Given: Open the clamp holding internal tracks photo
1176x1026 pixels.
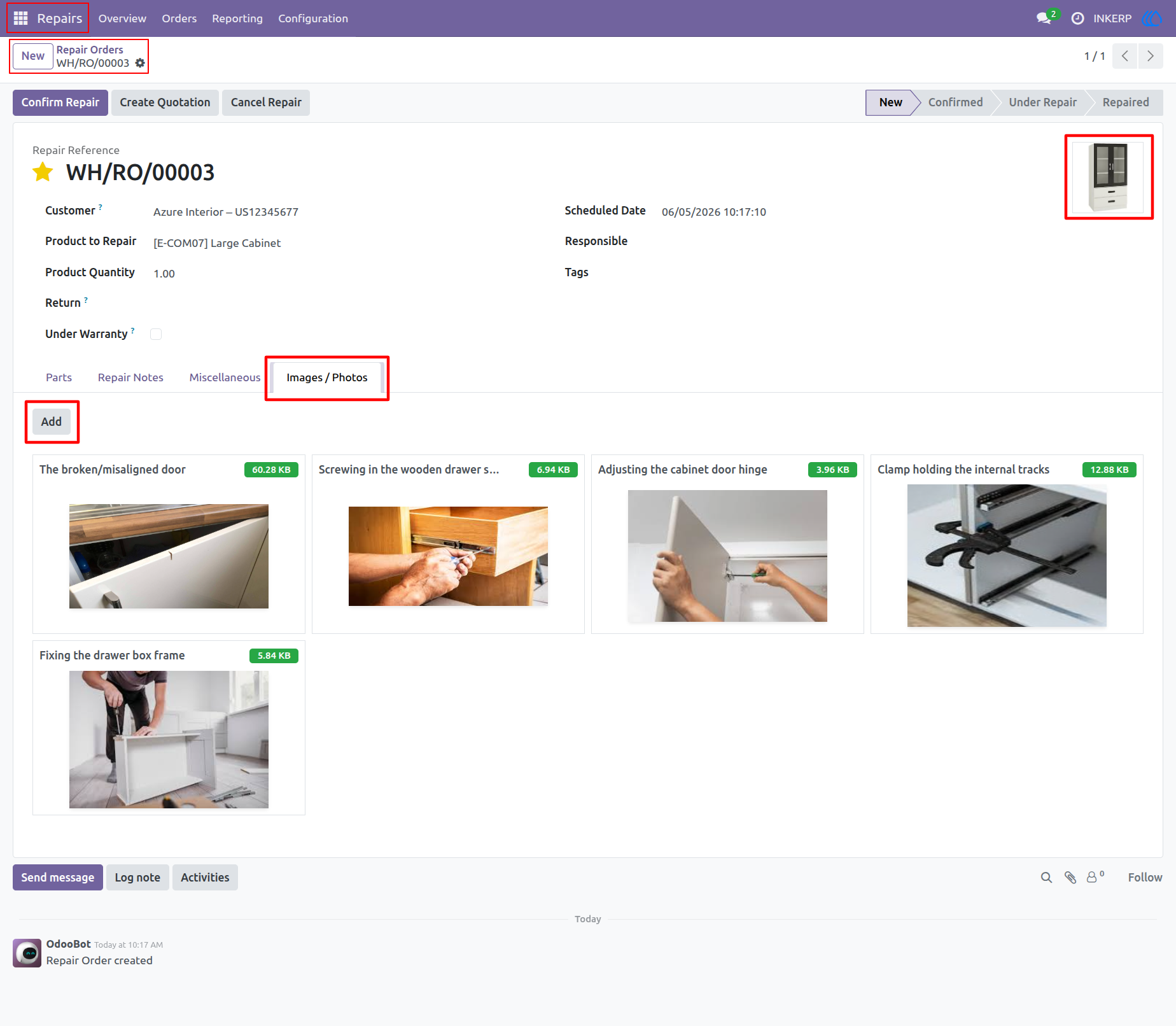Looking at the screenshot, I should (x=1007, y=556).
